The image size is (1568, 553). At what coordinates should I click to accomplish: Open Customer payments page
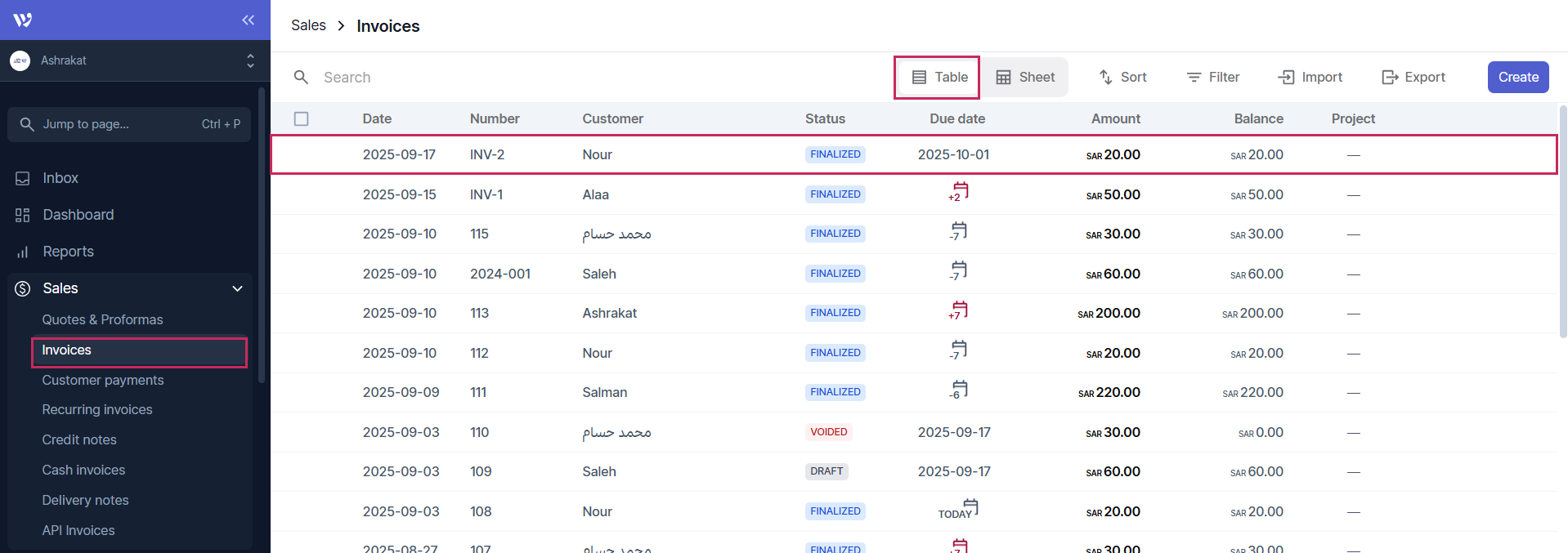103,380
